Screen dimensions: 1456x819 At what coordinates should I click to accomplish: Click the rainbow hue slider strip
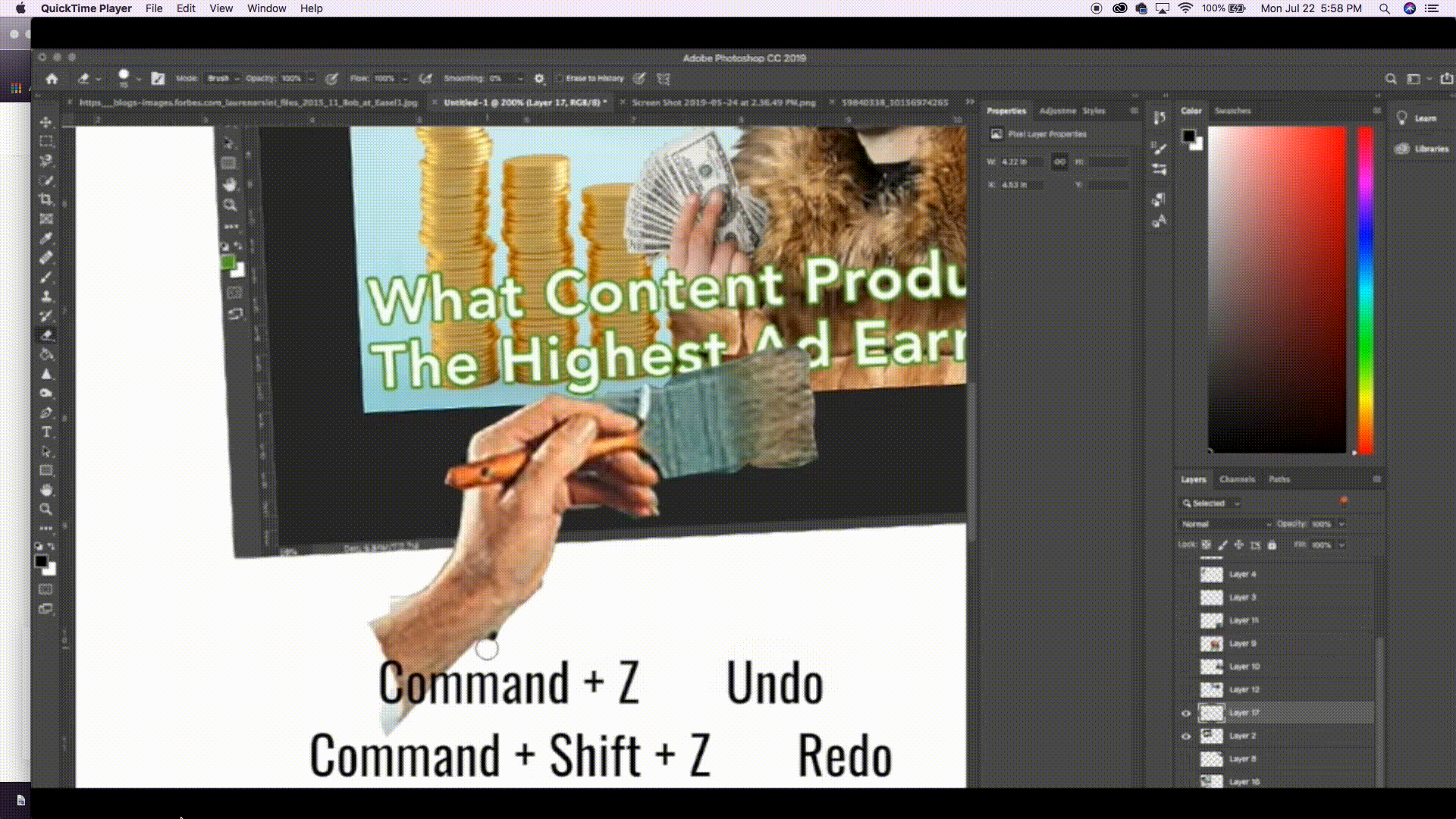coord(1365,288)
